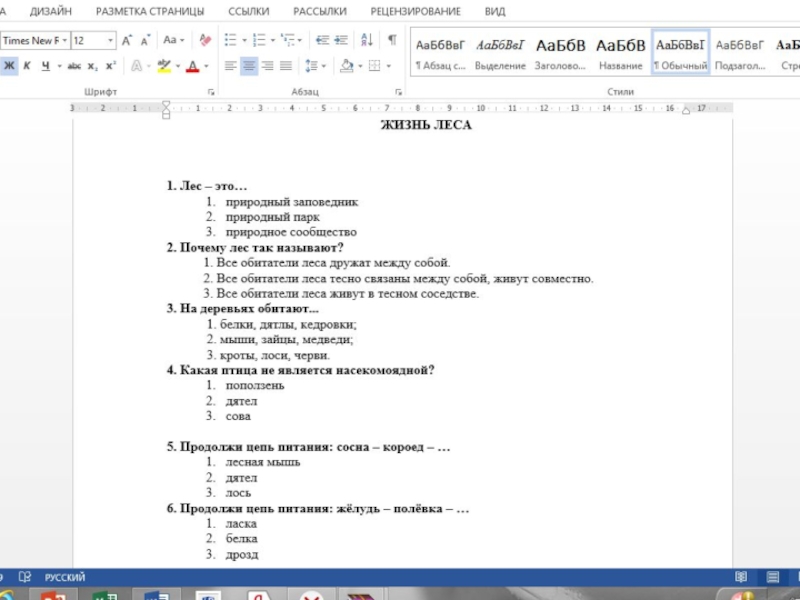Viewport: 800px width, 600px height.
Task: Toggle bold formatting (Ж)
Action: point(9,66)
